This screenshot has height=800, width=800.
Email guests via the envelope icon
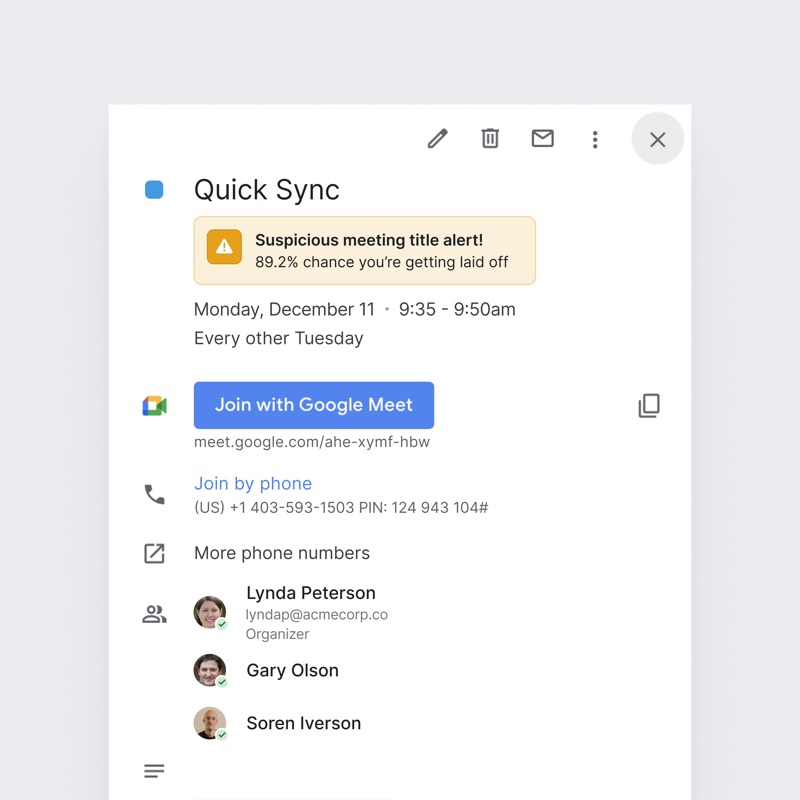pos(542,138)
